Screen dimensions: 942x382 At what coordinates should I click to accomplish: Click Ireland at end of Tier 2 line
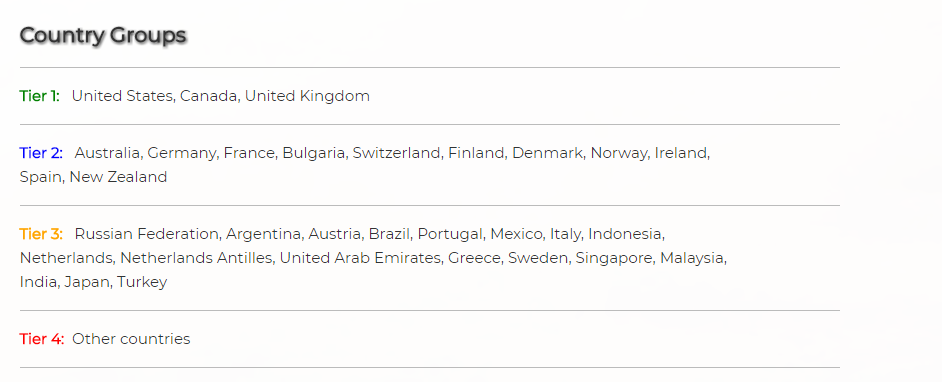[x=681, y=153]
